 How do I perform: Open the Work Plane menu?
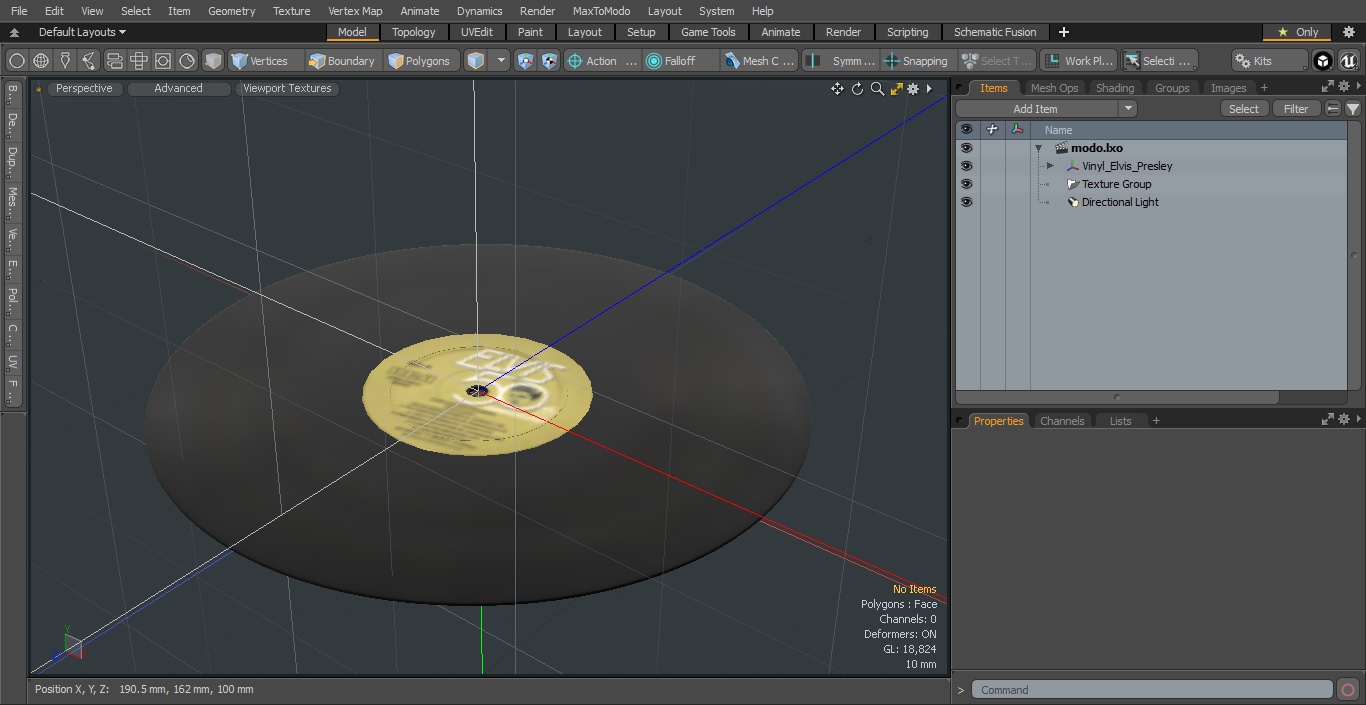(1078, 61)
